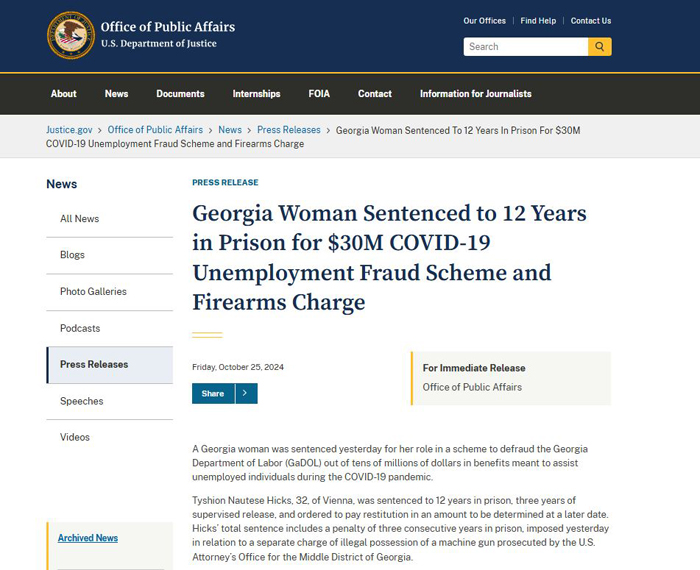The image size is (700, 570).
Task: Click the yellow search magnifier button
Action: click(600, 47)
